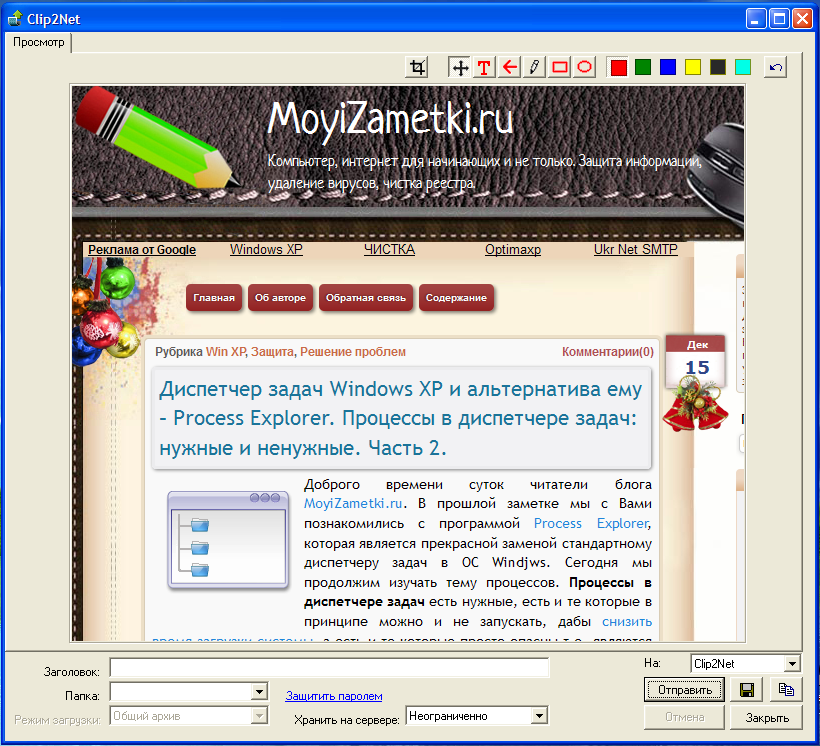Screen dimensions: 820x746
Task: Select the Ellipse shape tool
Action: (x=584, y=67)
